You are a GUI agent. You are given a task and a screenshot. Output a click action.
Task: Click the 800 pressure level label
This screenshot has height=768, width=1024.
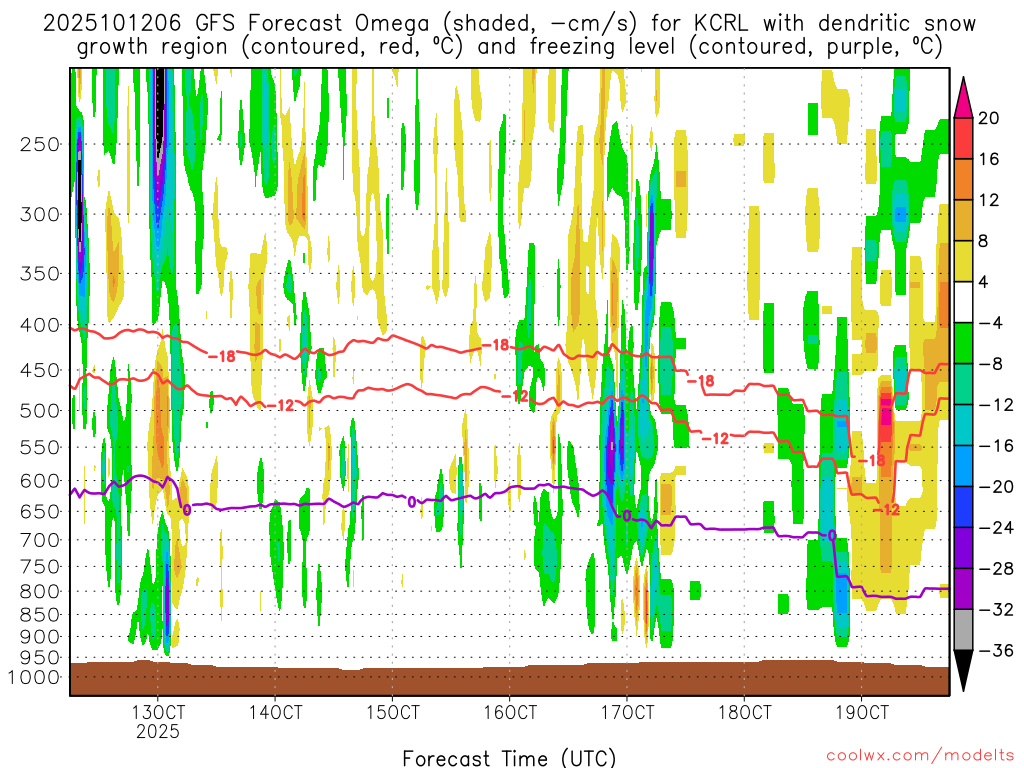[x=40, y=591]
